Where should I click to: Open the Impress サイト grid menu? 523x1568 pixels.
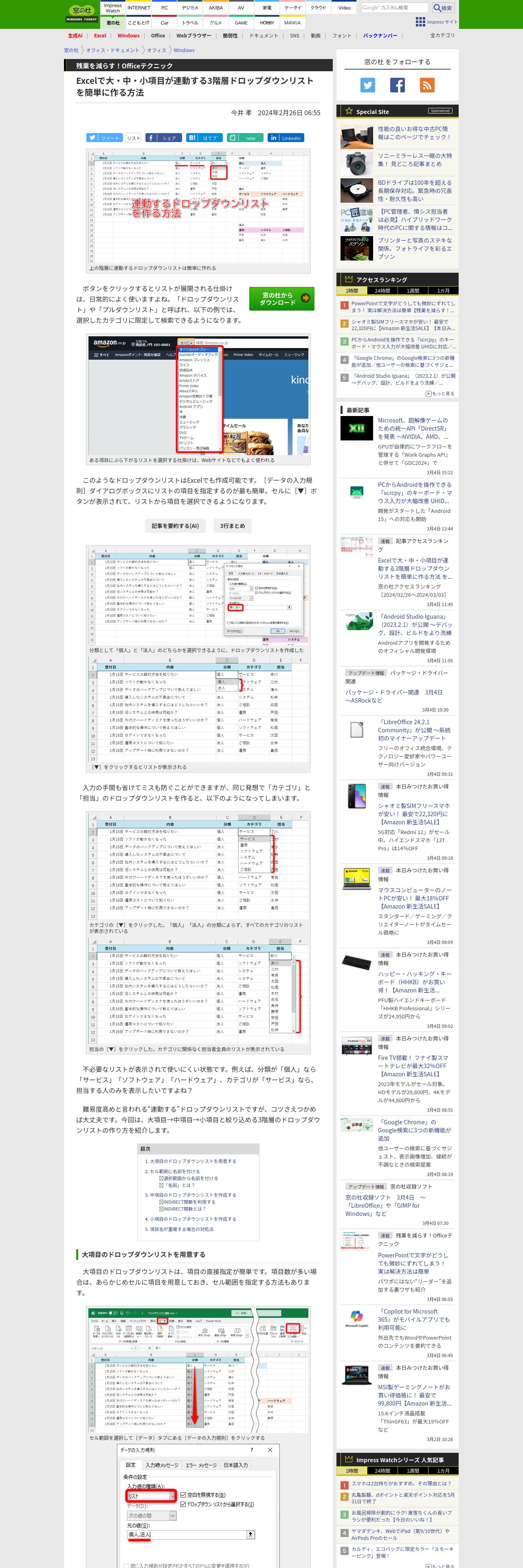436,22
